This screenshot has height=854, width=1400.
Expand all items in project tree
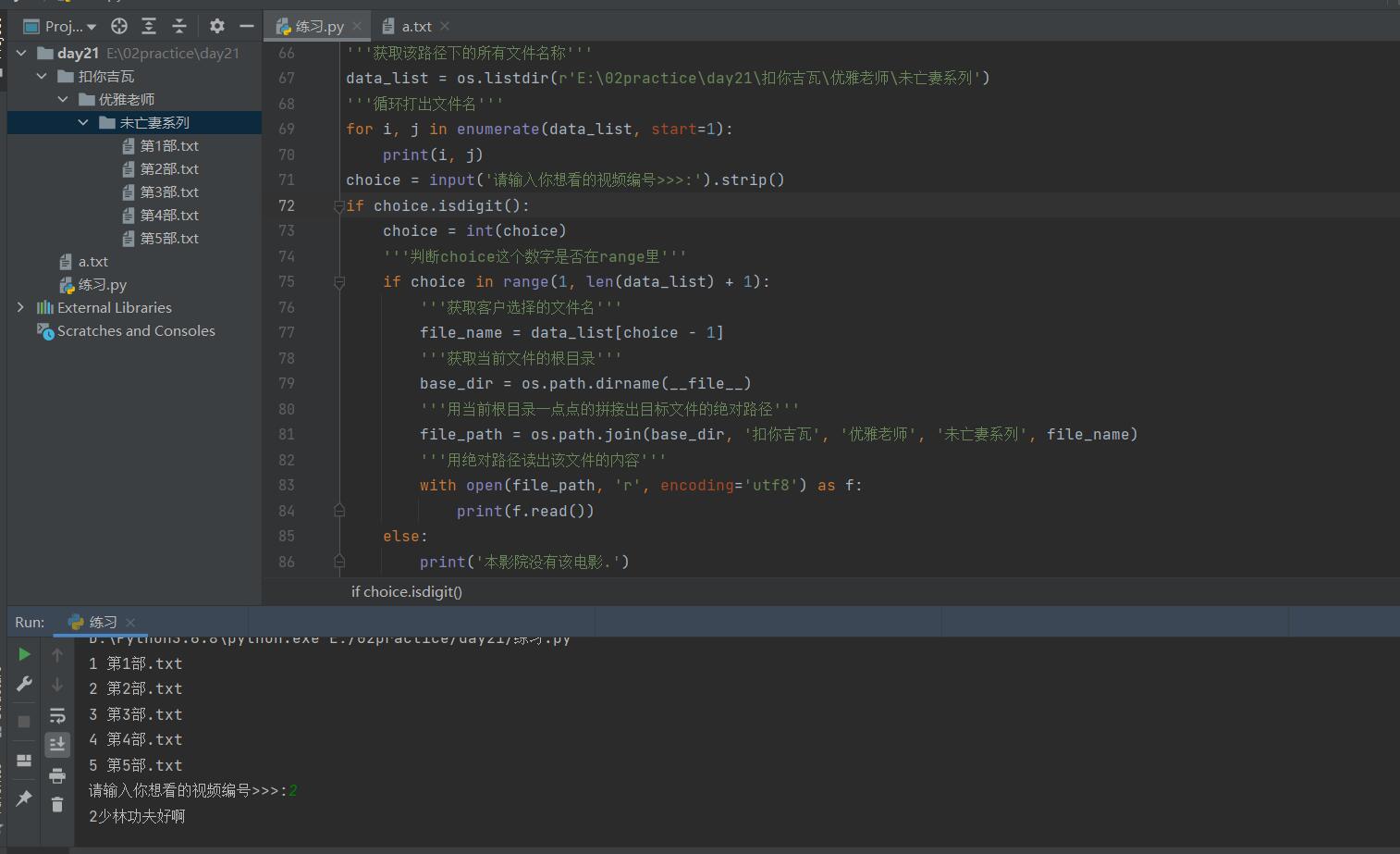[x=149, y=26]
